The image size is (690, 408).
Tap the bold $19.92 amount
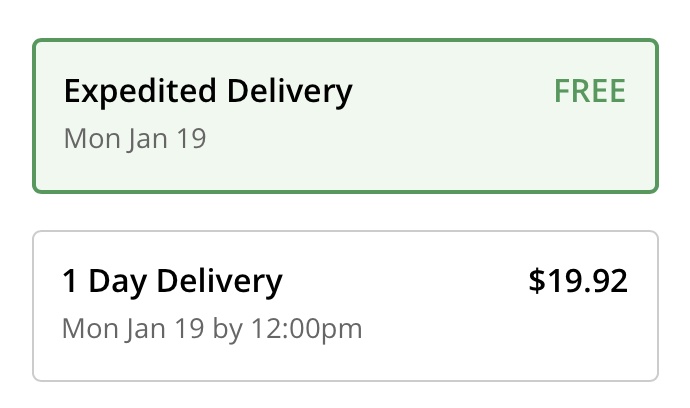tap(578, 282)
